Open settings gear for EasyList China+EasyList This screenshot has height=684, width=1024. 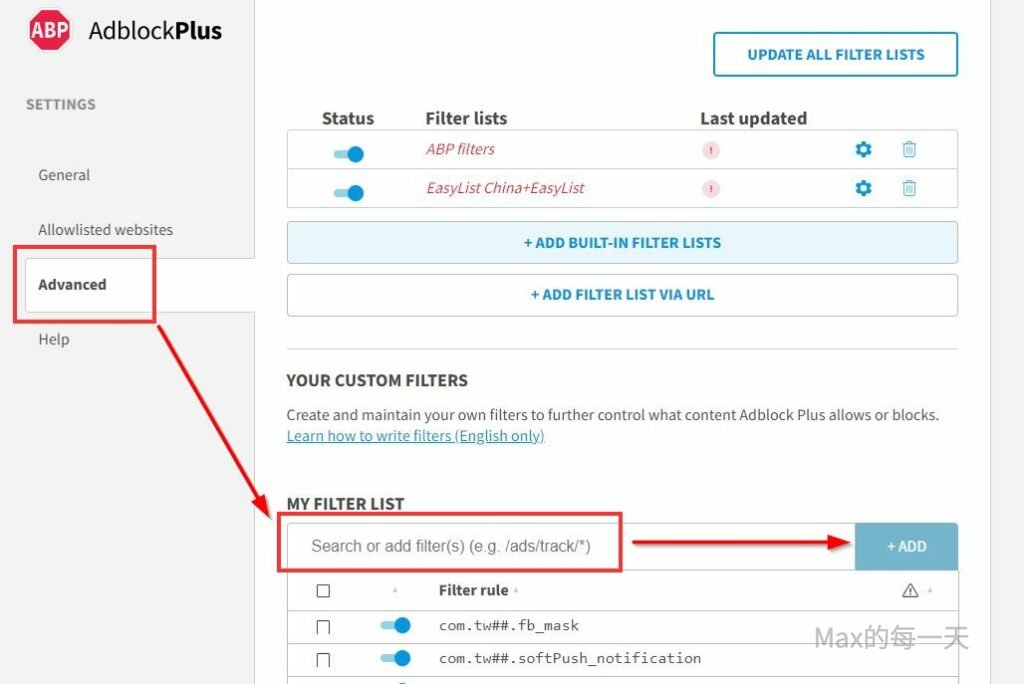pyautogui.click(x=863, y=188)
